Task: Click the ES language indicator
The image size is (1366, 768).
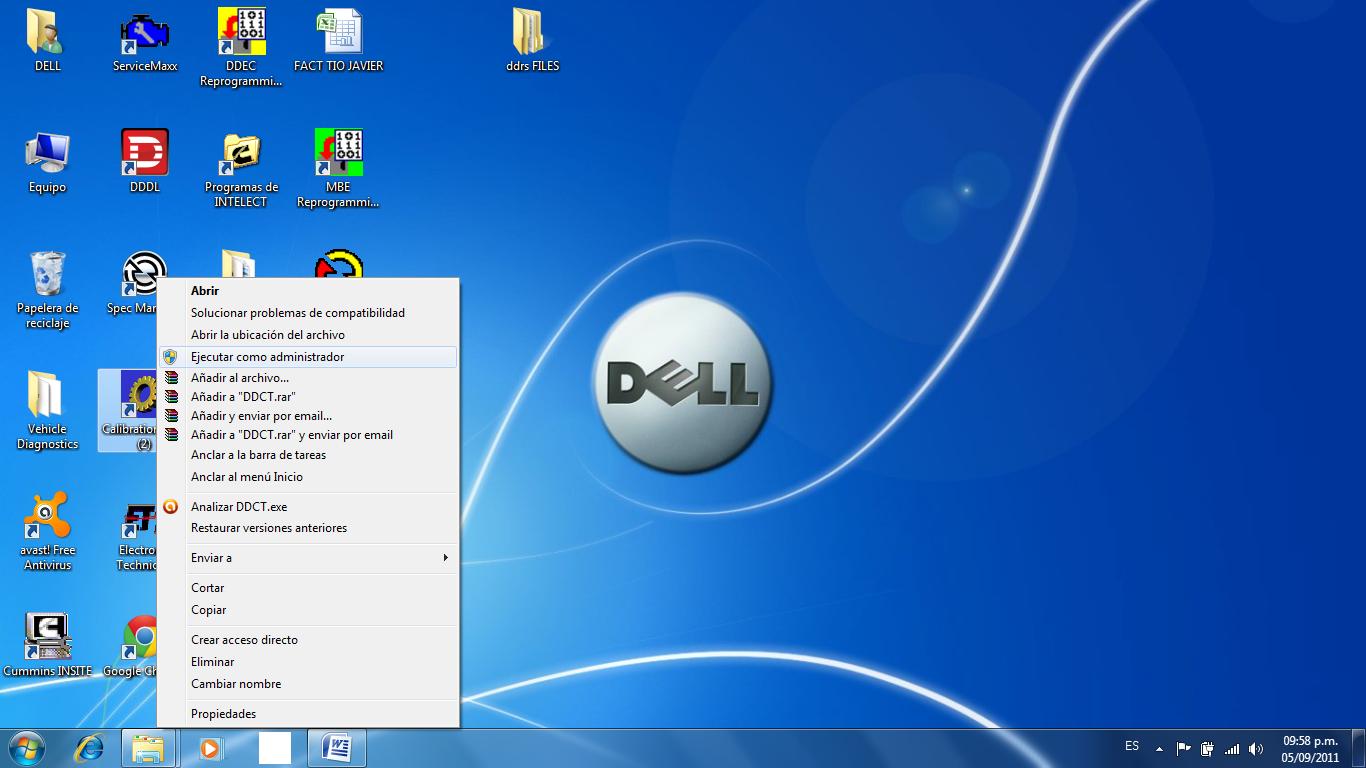Action: pos(1132,747)
